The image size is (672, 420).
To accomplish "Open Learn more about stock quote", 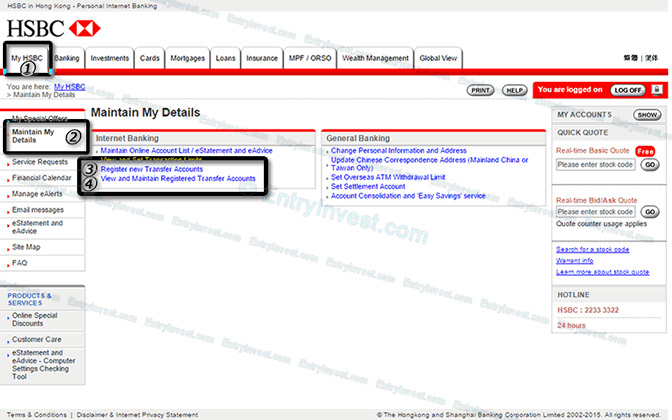I will click(x=603, y=272).
